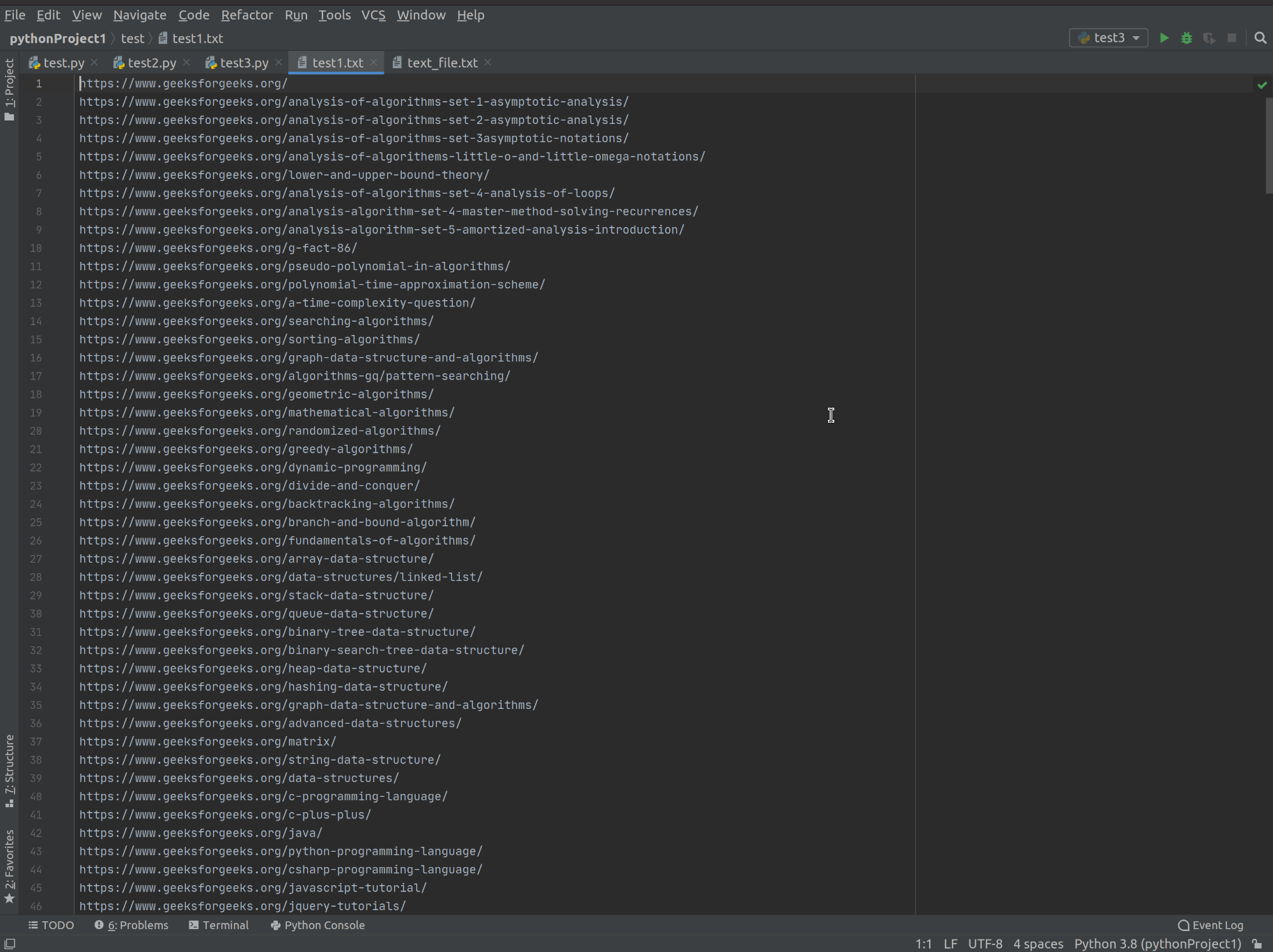Change the Python 3.8 interpreter
The width and height of the screenshot is (1273, 952).
pos(1157,944)
